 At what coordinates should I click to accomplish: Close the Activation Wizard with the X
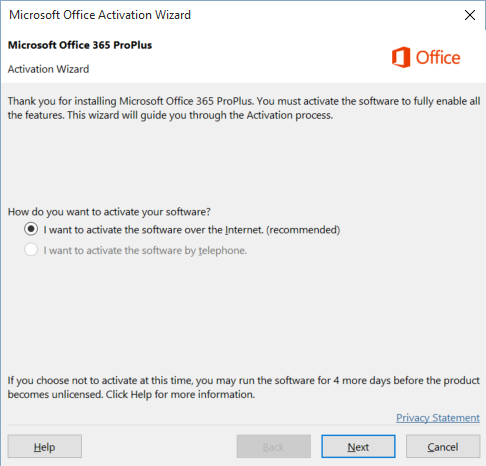470,15
